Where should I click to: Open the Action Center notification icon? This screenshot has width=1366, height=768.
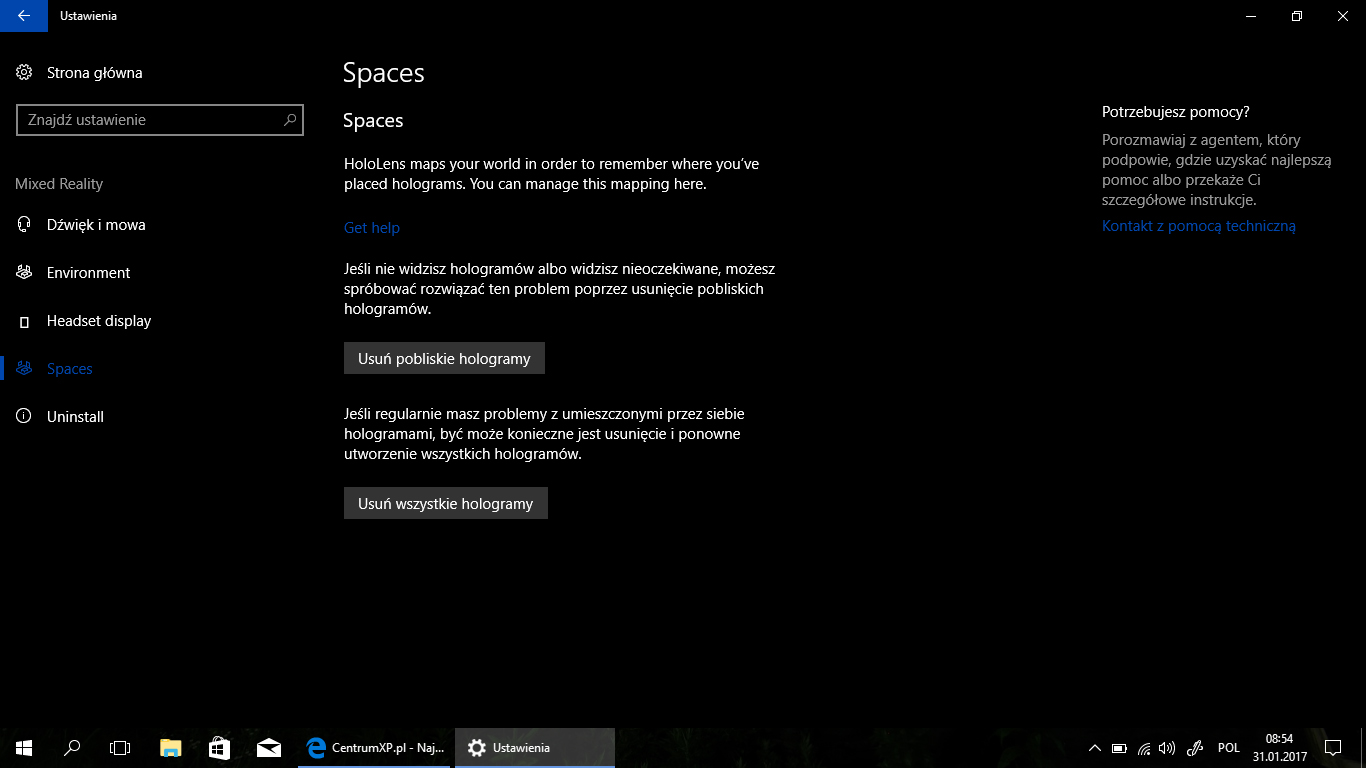(1333, 748)
